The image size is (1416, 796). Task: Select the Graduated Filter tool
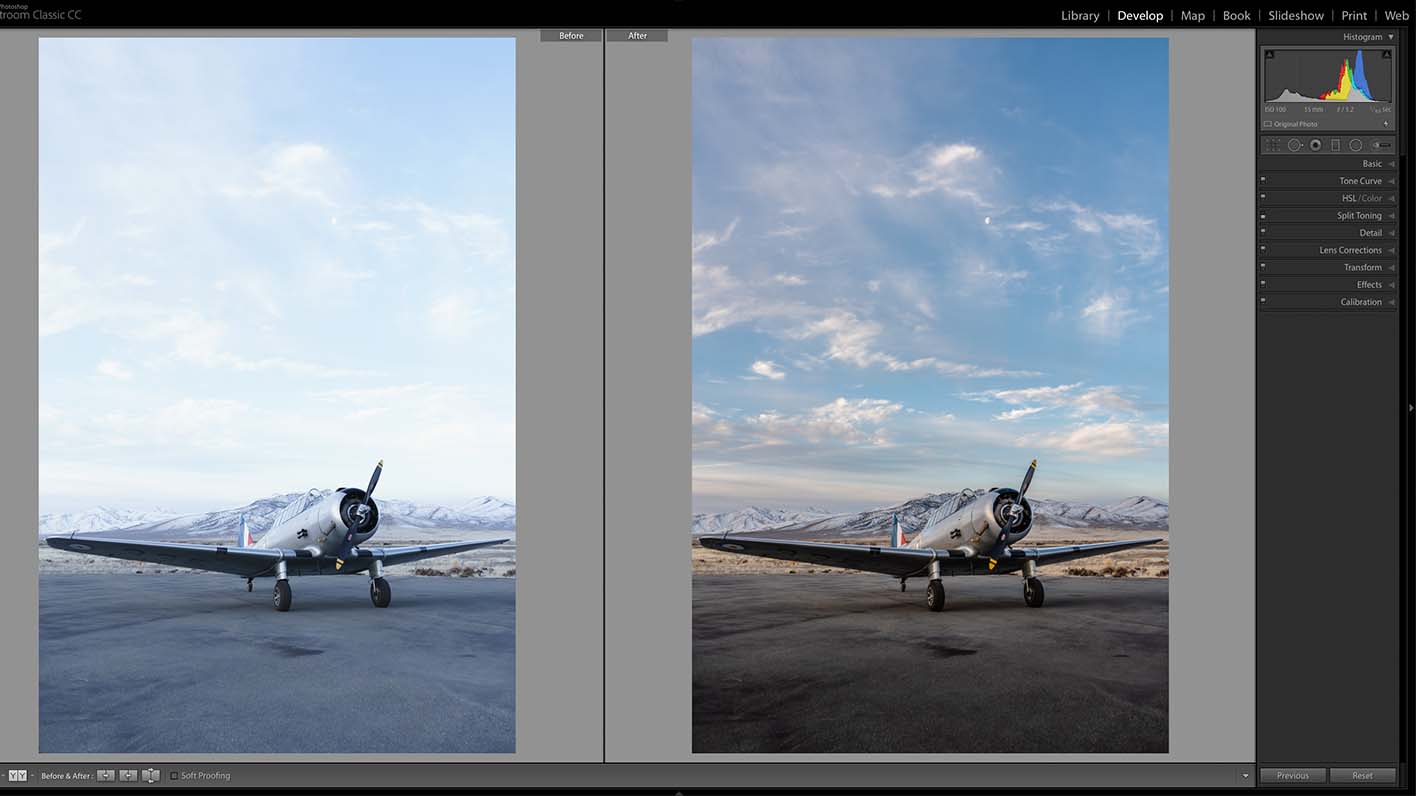(x=1335, y=144)
